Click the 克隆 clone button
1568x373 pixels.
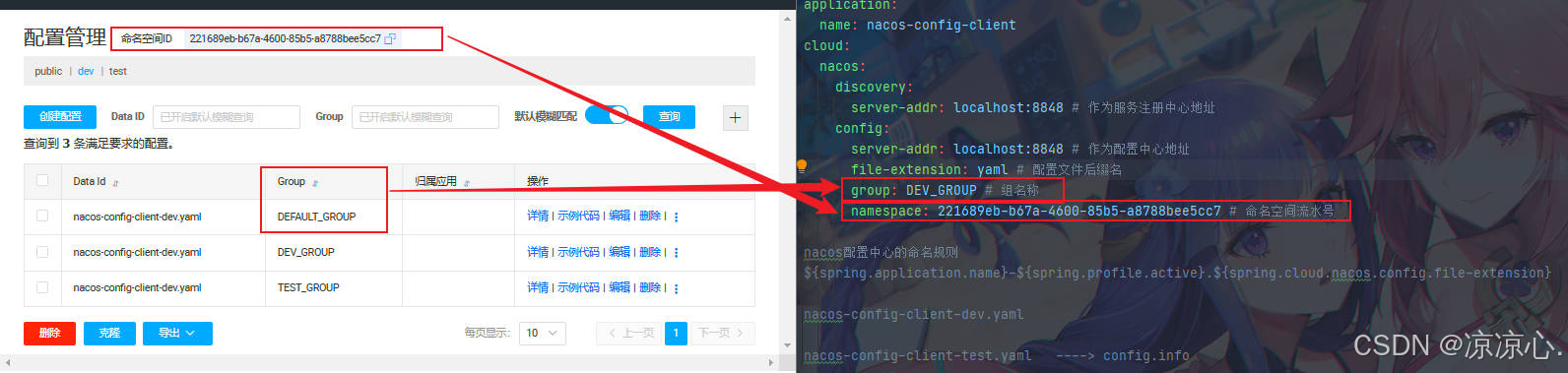(x=109, y=334)
